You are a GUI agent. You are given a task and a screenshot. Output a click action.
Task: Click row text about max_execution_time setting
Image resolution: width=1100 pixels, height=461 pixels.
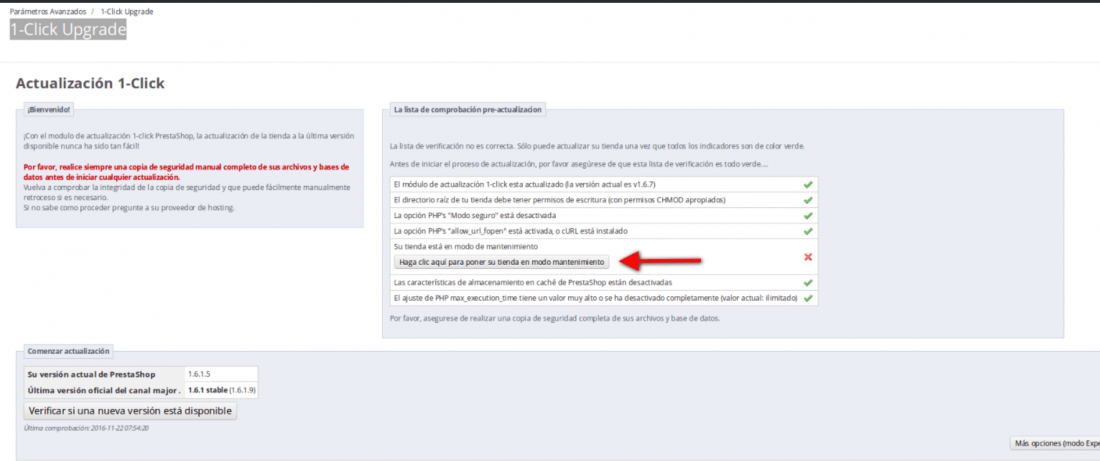tap(596, 298)
